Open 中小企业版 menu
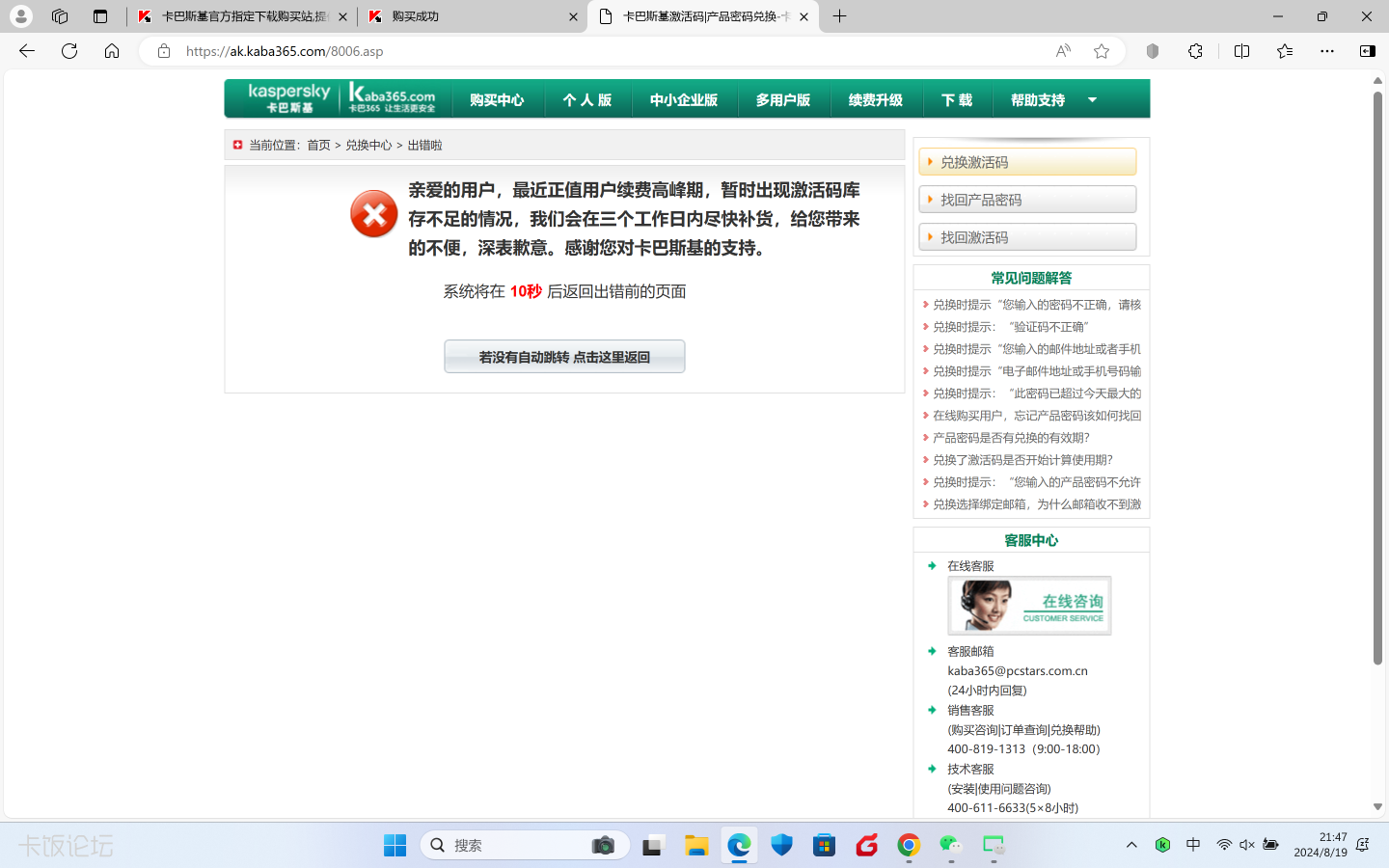 pos(684,100)
